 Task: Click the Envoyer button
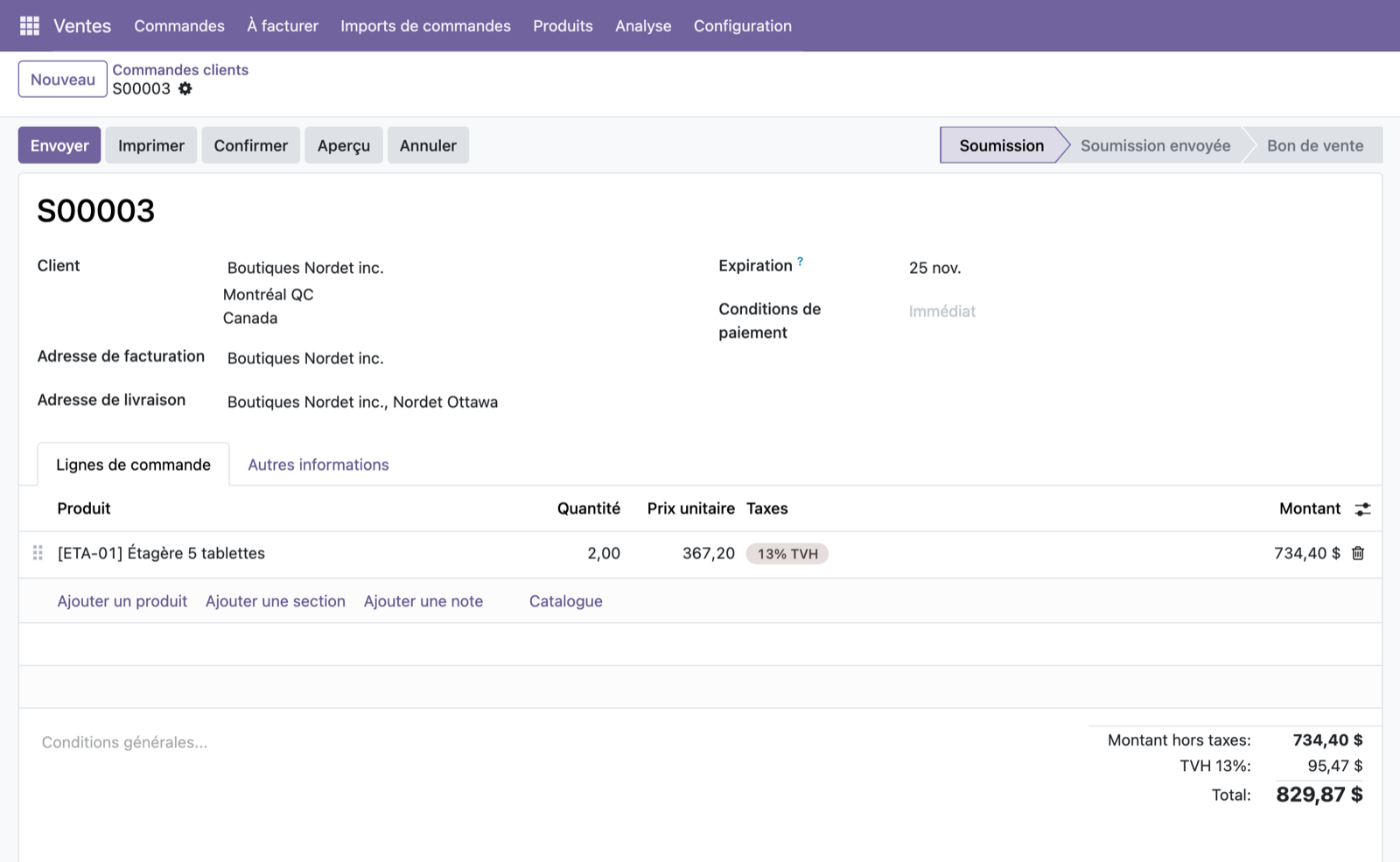tap(59, 145)
